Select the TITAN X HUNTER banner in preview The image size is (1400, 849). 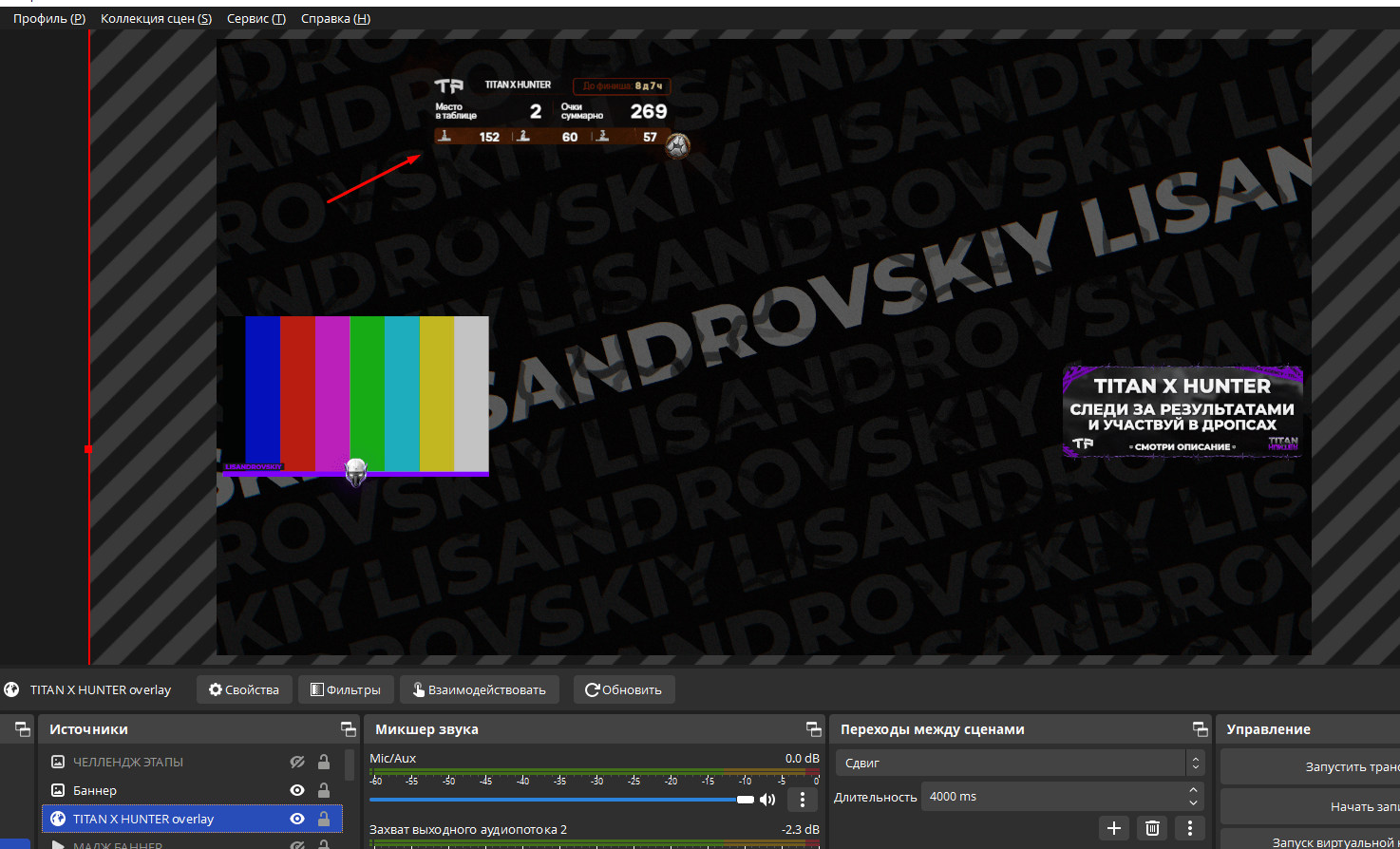(1182, 412)
